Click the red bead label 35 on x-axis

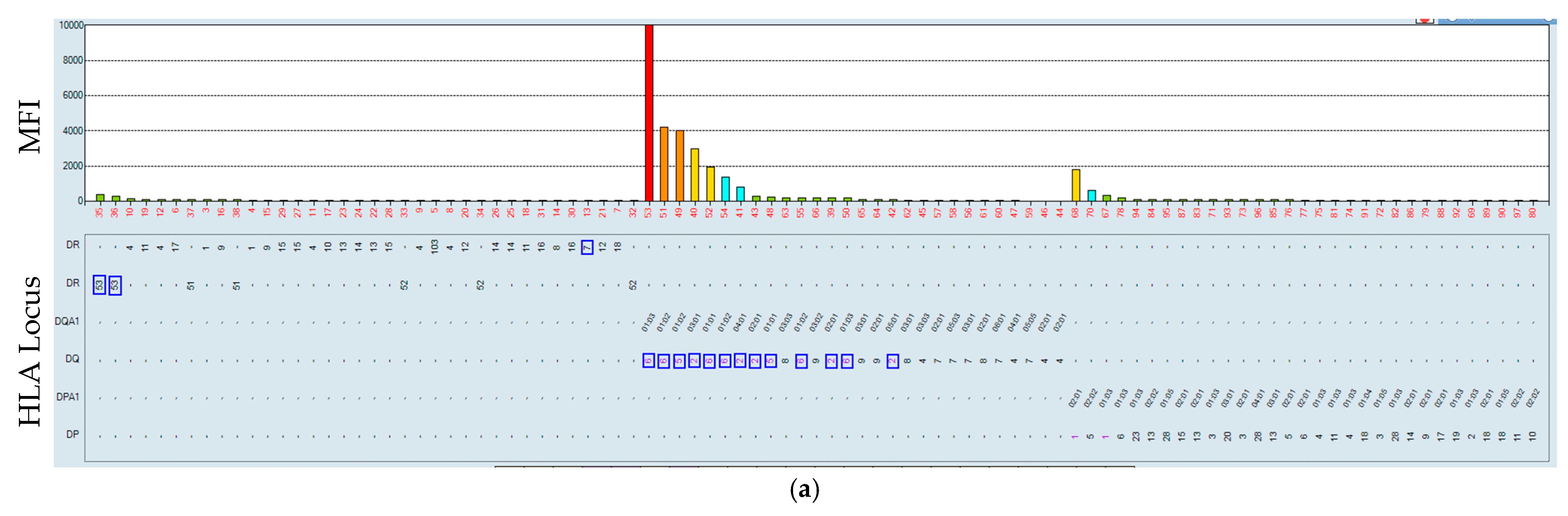(99, 212)
